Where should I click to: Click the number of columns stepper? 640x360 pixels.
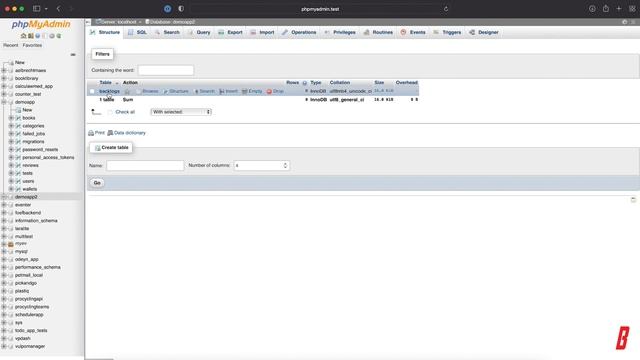pyautogui.click(x=285, y=166)
